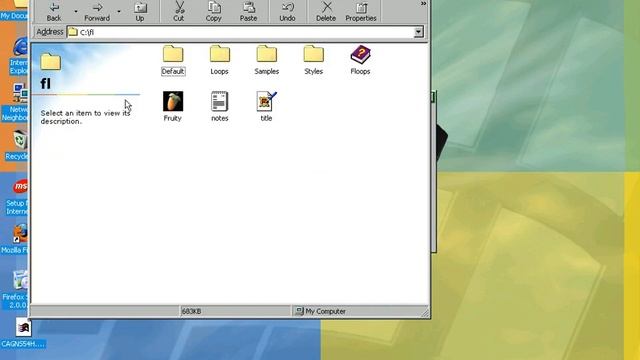
Task: Select the Firefox Setup 2.0.0 installer icon
Action: (x=16, y=289)
